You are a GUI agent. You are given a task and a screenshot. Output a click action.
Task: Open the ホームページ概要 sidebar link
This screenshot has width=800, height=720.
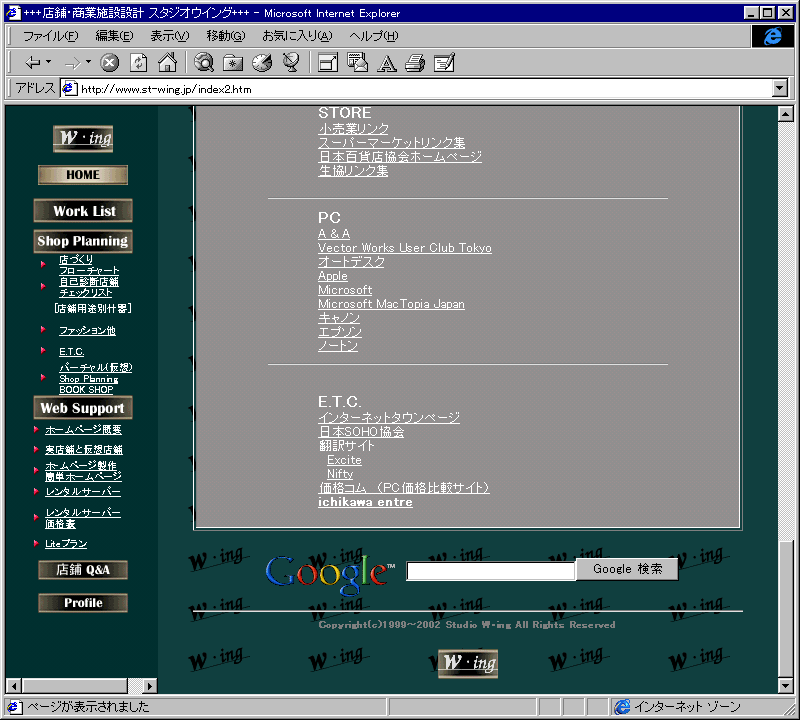click(x=83, y=430)
